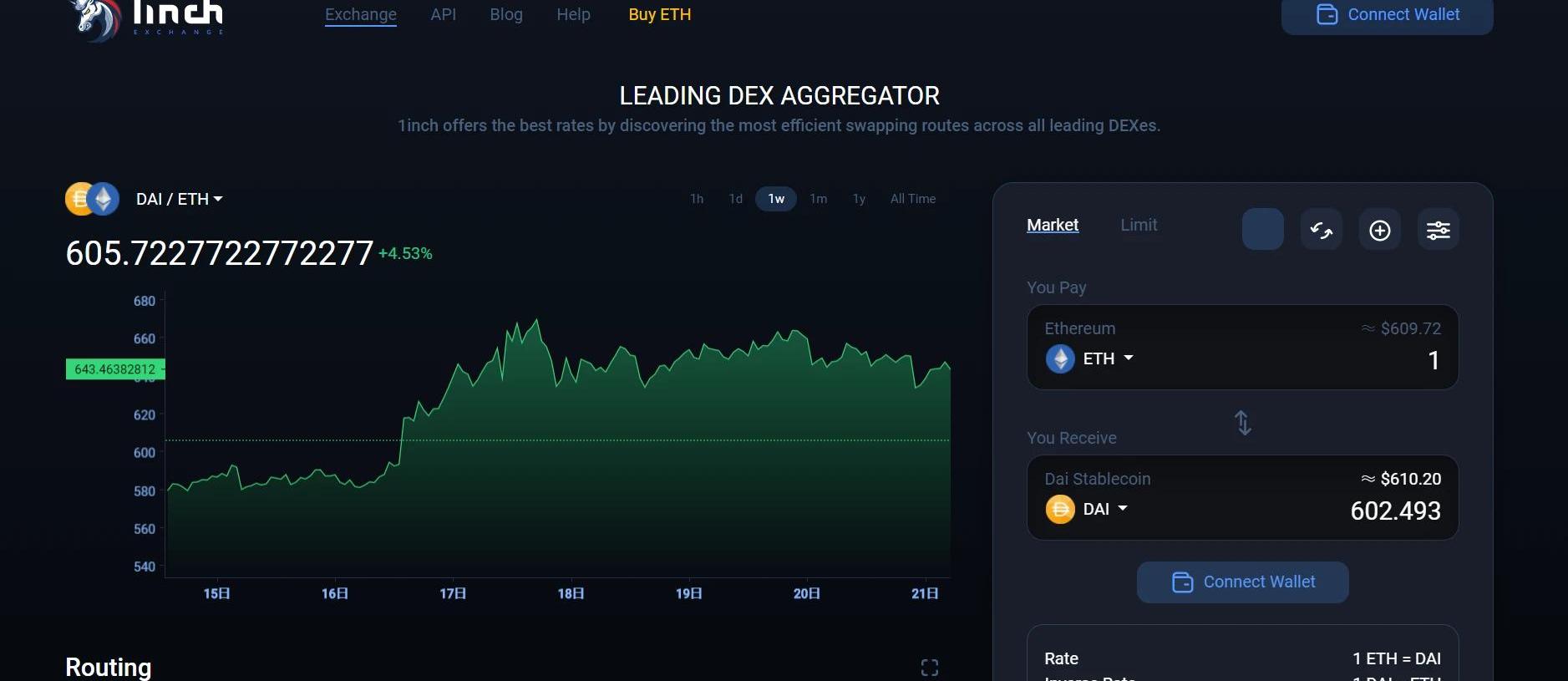Image resolution: width=1568 pixels, height=681 pixels.
Task: Select the 1d chart timeframe
Action: click(735, 199)
